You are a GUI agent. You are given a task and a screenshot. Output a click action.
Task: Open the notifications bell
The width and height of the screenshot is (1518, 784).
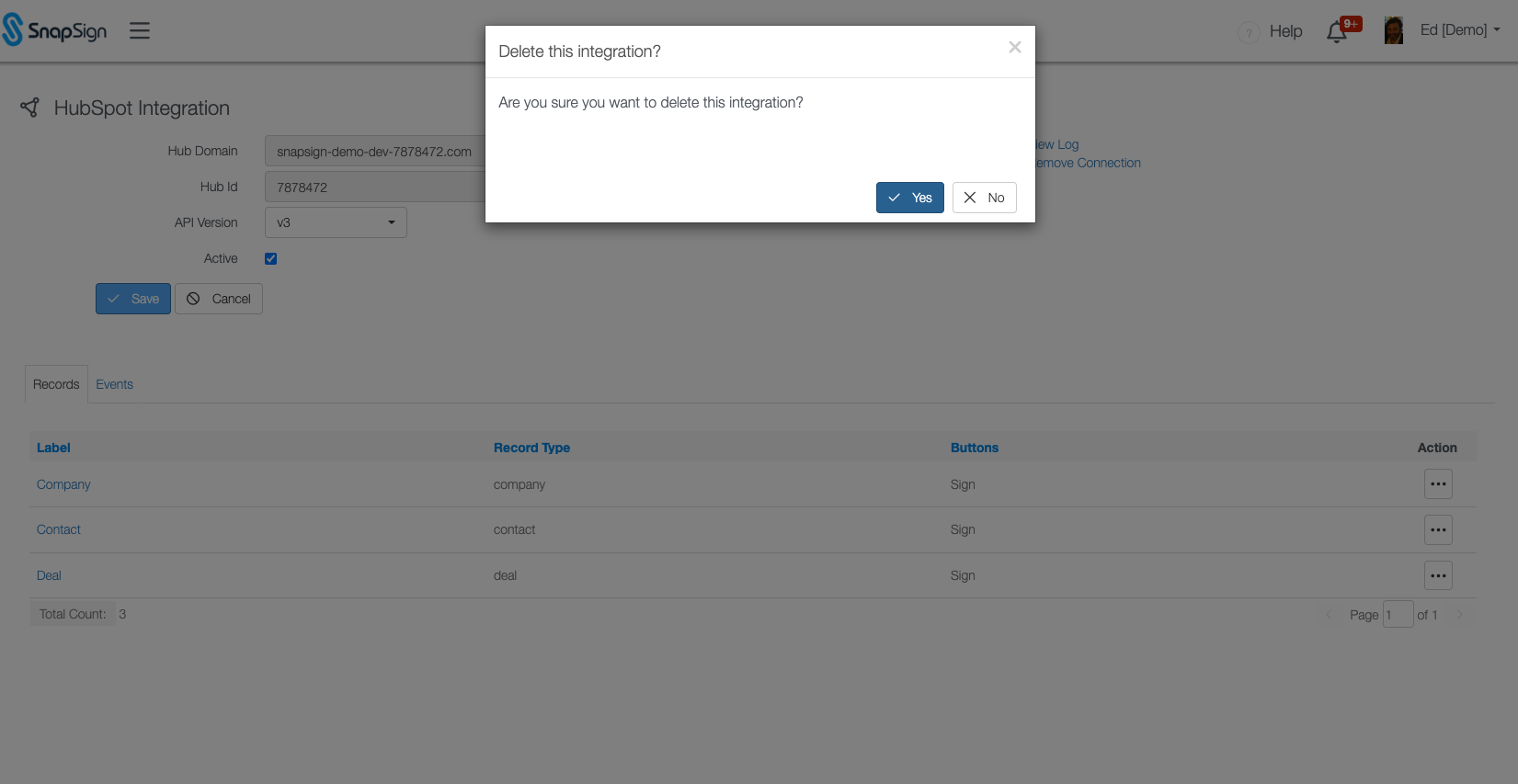[x=1337, y=32]
